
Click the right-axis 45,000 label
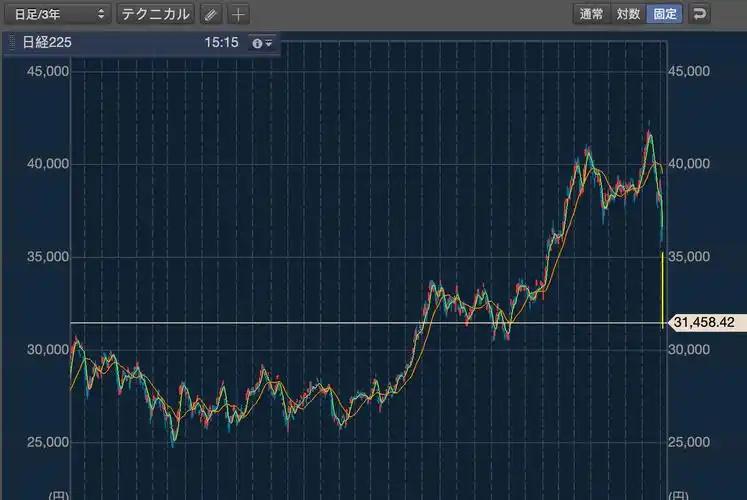[689, 71]
